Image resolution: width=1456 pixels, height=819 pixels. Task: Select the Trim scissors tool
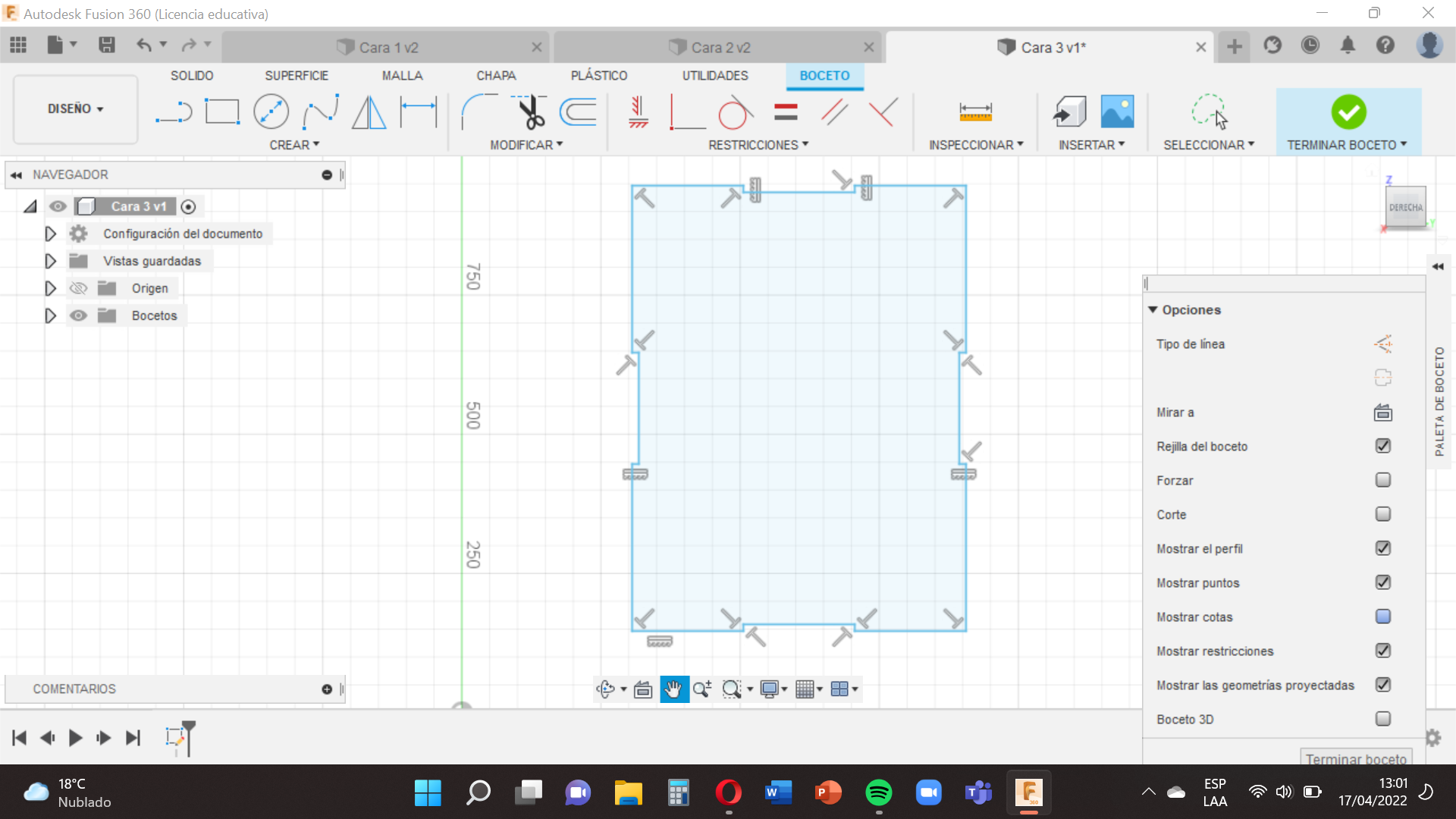[529, 112]
